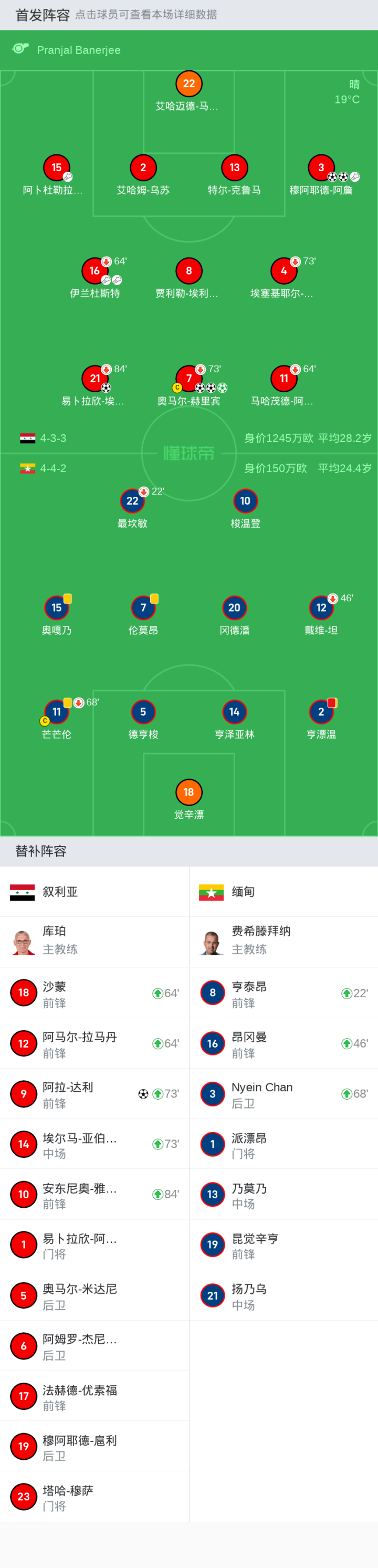Viewport: 378px width, 1568px height.
Task: Tap Myanmar captain 芒芒伦 number 11
Action: pyautogui.click(x=57, y=712)
